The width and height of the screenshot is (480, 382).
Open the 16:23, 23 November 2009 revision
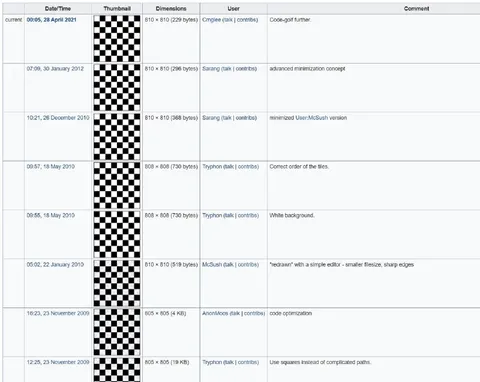coord(58,313)
